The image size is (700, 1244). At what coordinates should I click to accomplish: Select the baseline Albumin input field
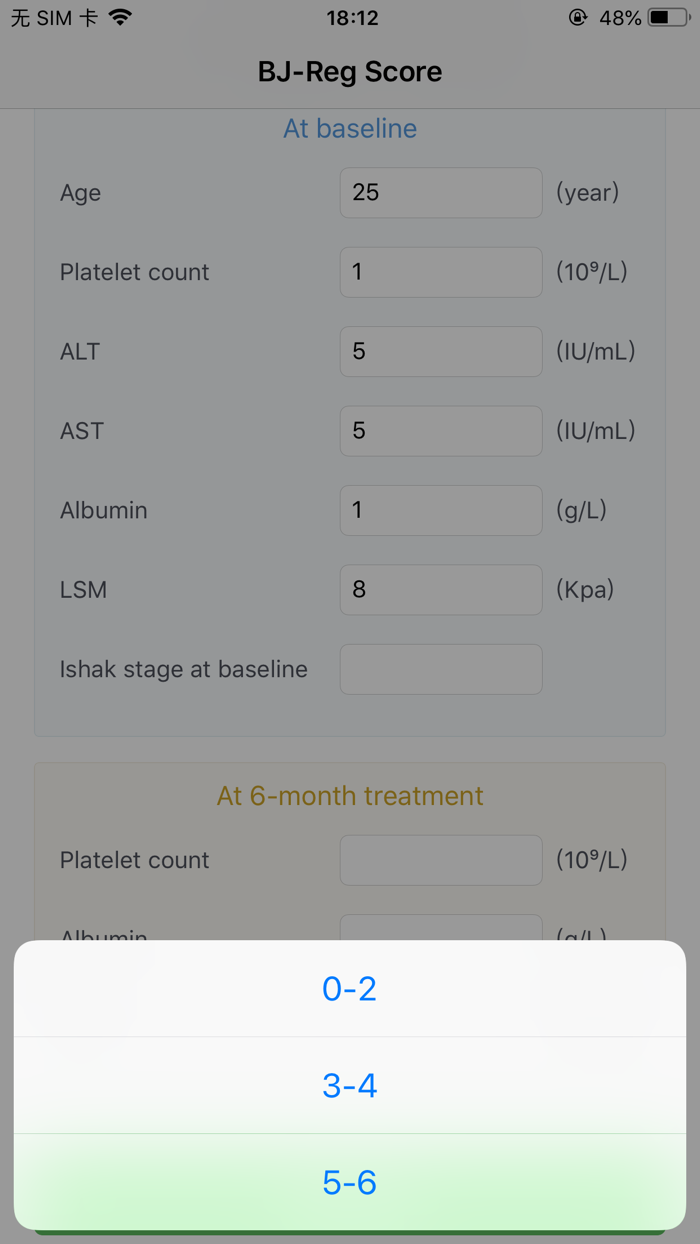coord(440,510)
